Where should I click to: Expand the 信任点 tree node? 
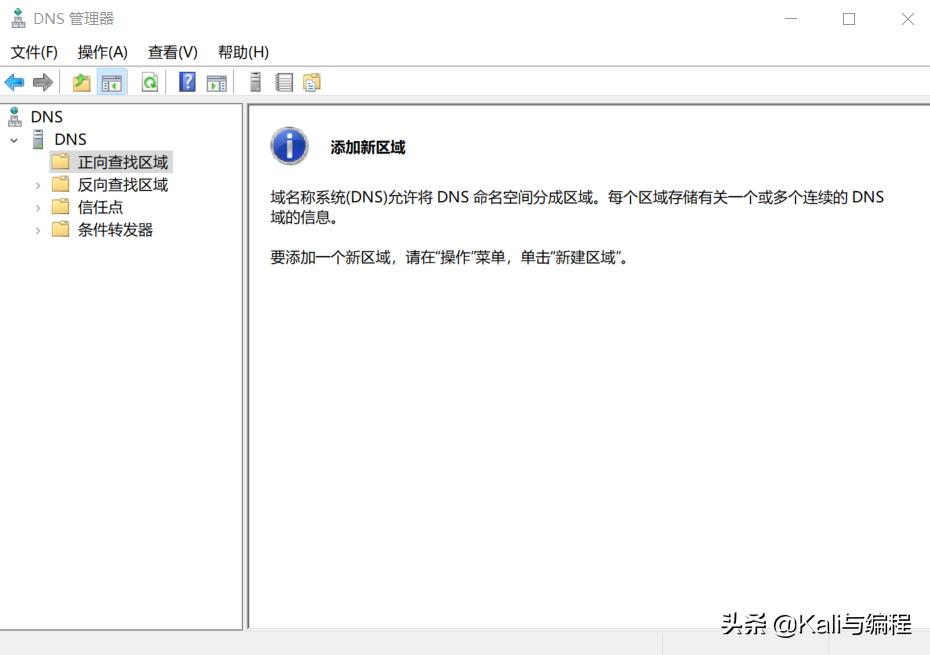37,207
